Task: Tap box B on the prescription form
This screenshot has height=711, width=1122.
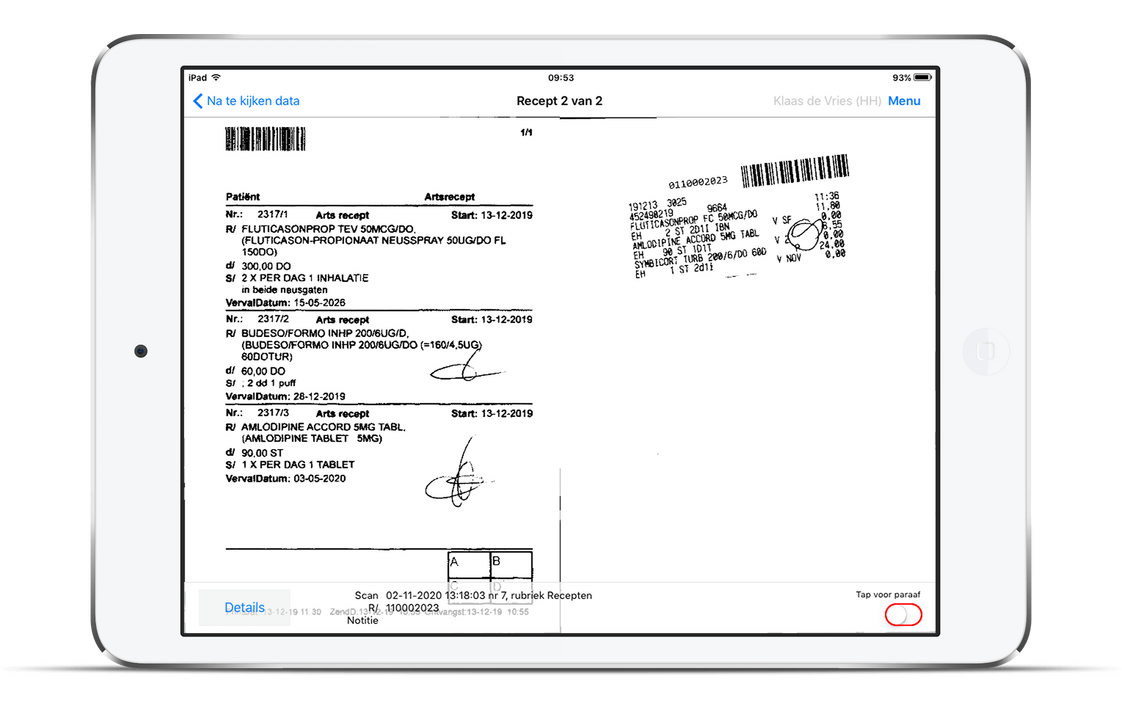Action: click(511, 564)
